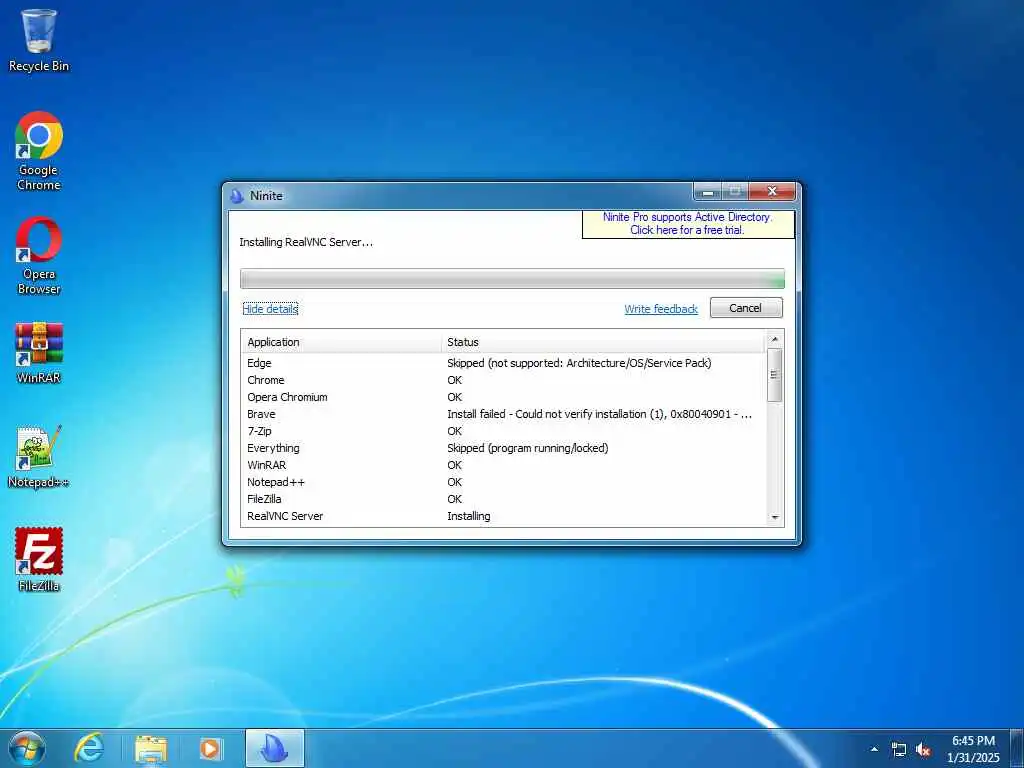Select the Notepad++ desktop shortcut
The width and height of the screenshot is (1024, 768).
pyautogui.click(x=39, y=457)
